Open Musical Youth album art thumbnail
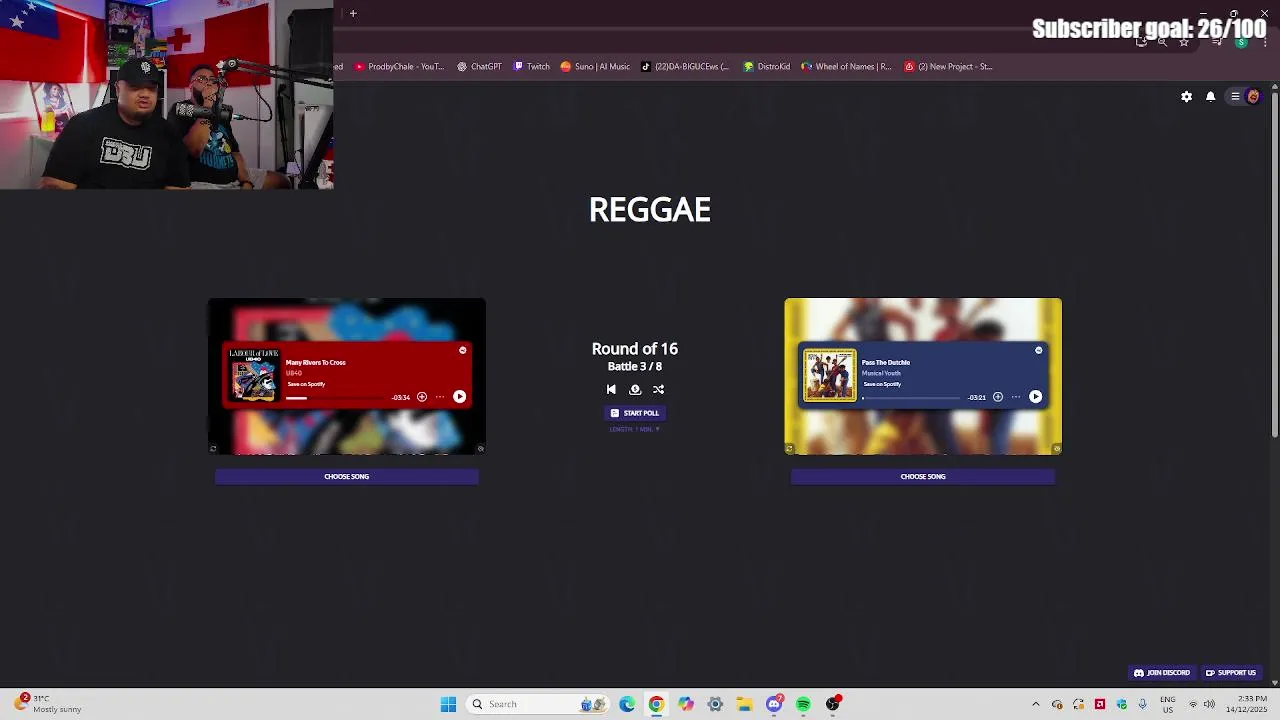 [830, 375]
